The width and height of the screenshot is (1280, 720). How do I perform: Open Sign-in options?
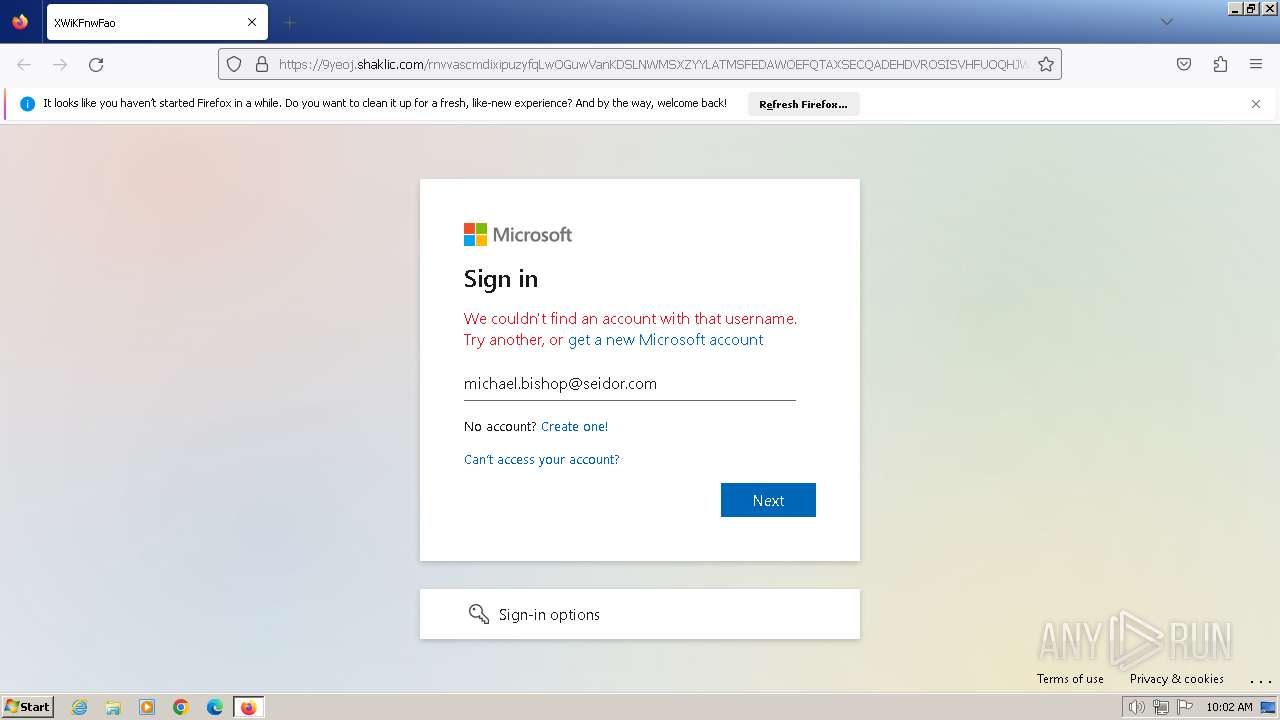[640, 614]
